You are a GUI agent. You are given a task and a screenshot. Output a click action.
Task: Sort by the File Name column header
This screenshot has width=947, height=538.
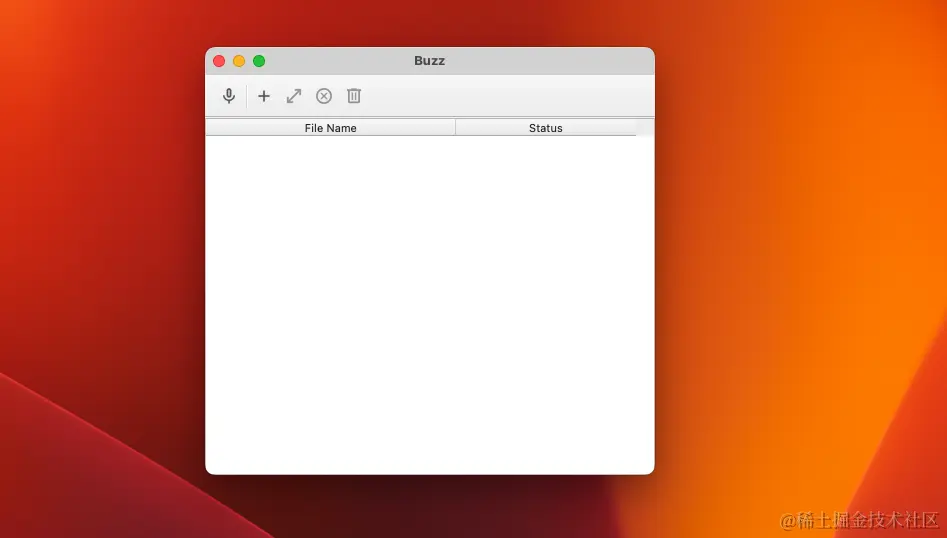330,127
